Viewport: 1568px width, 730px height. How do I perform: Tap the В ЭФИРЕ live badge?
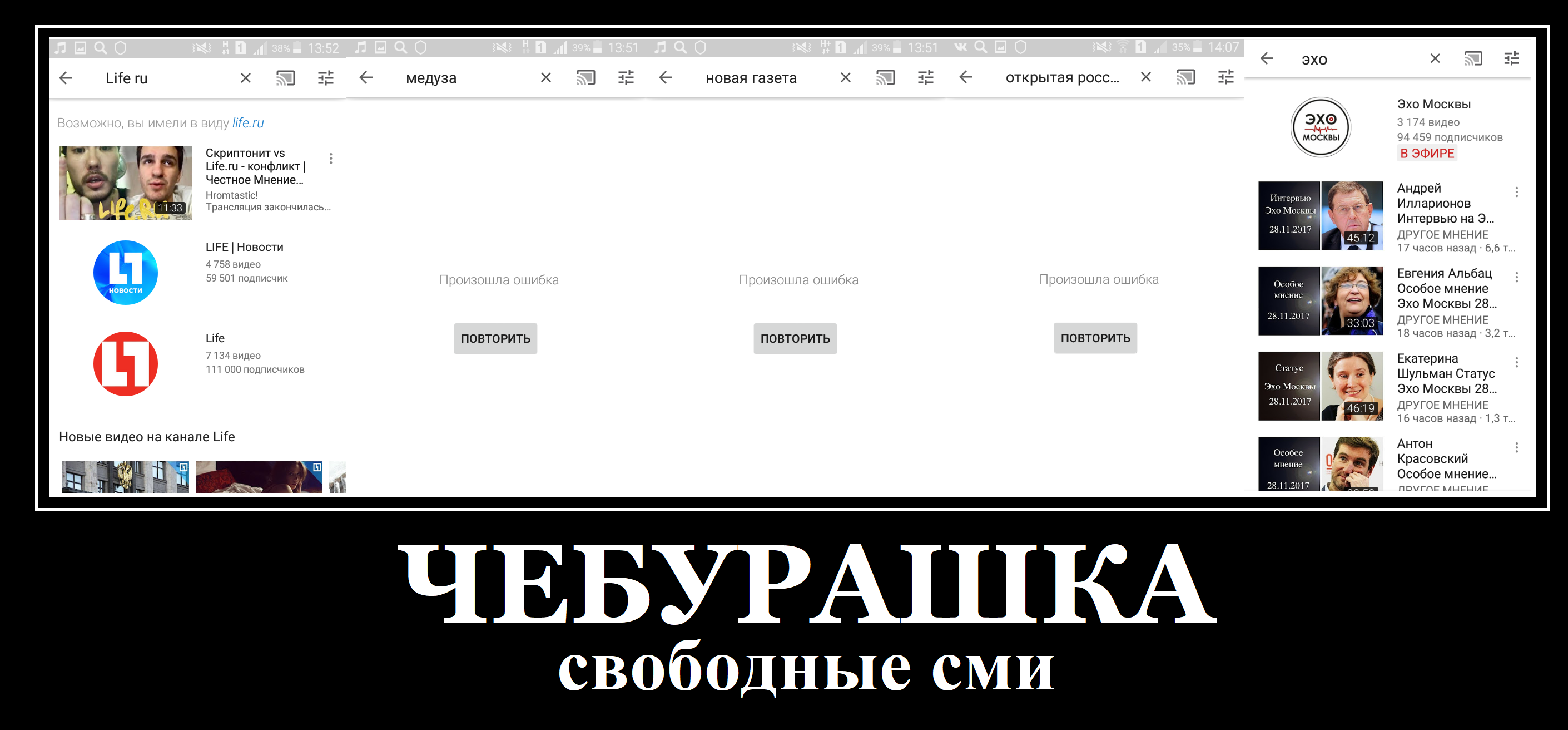[1427, 154]
